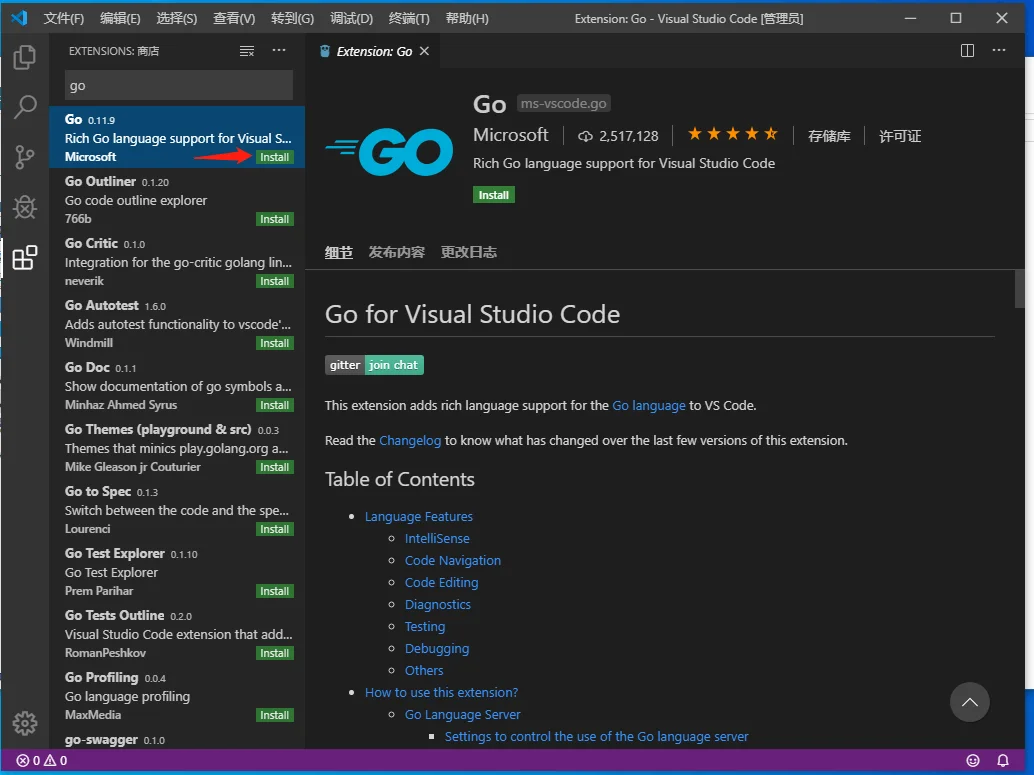This screenshot has height=775, width=1034.
Task: Switch to the 细节 tab
Action: [339, 253]
